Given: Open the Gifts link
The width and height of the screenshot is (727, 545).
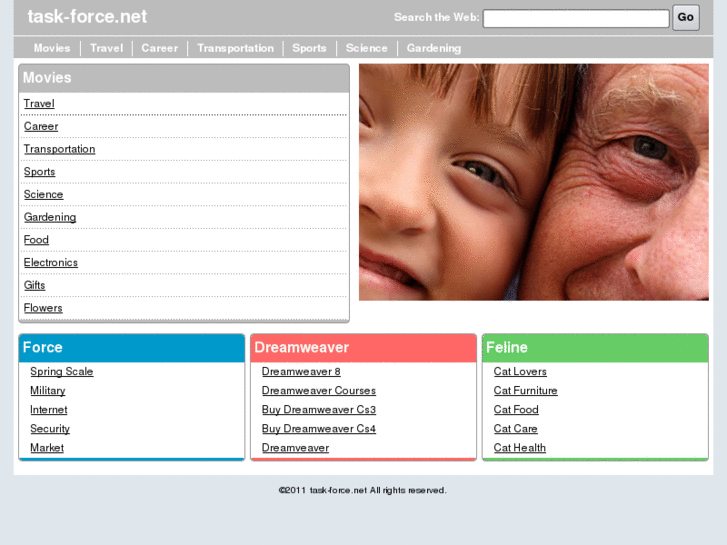Looking at the screenshot, I should tap(34, 285).
